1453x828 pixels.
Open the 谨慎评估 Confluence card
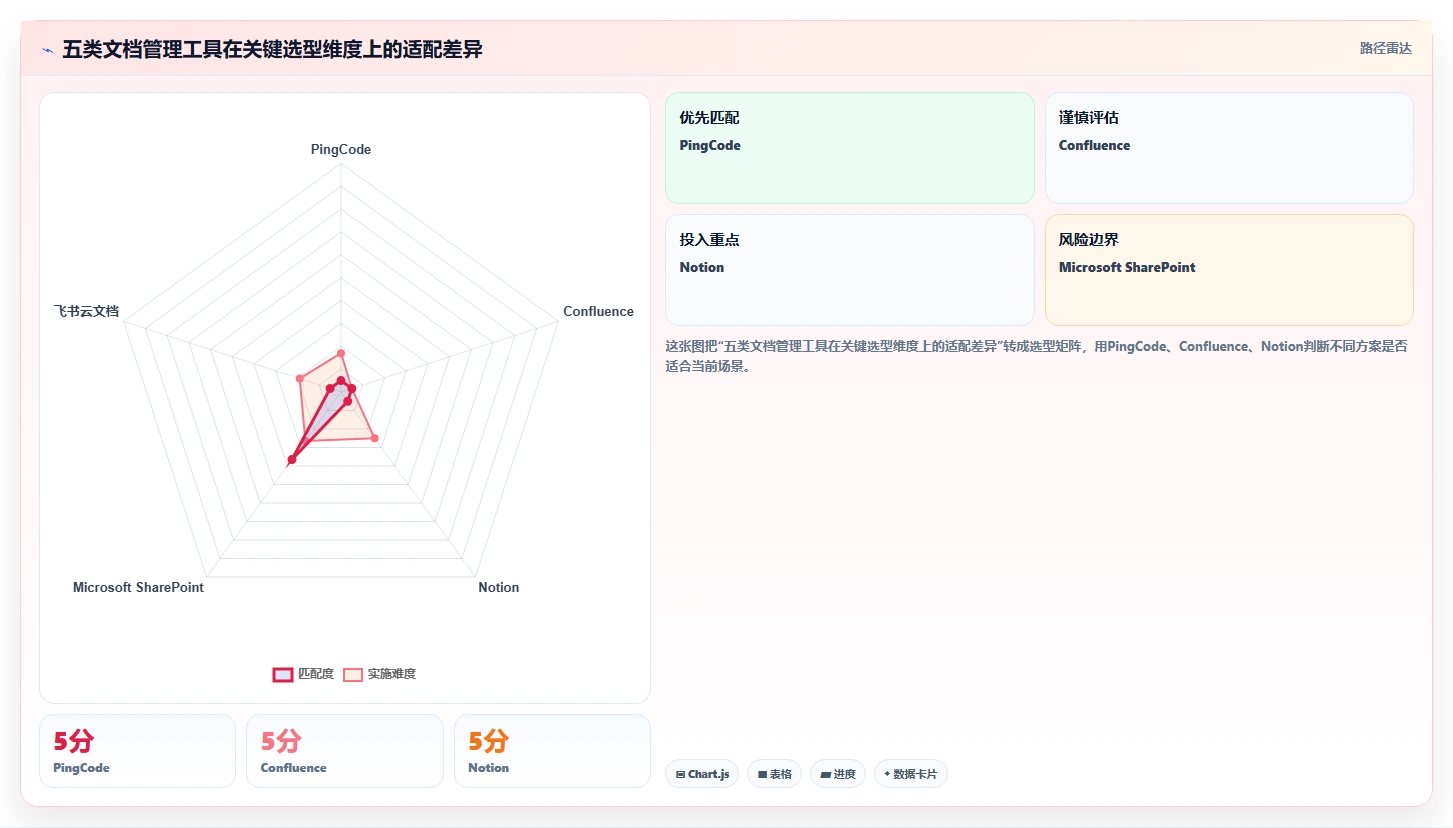pyautogui.click(x=1229, y=148)
